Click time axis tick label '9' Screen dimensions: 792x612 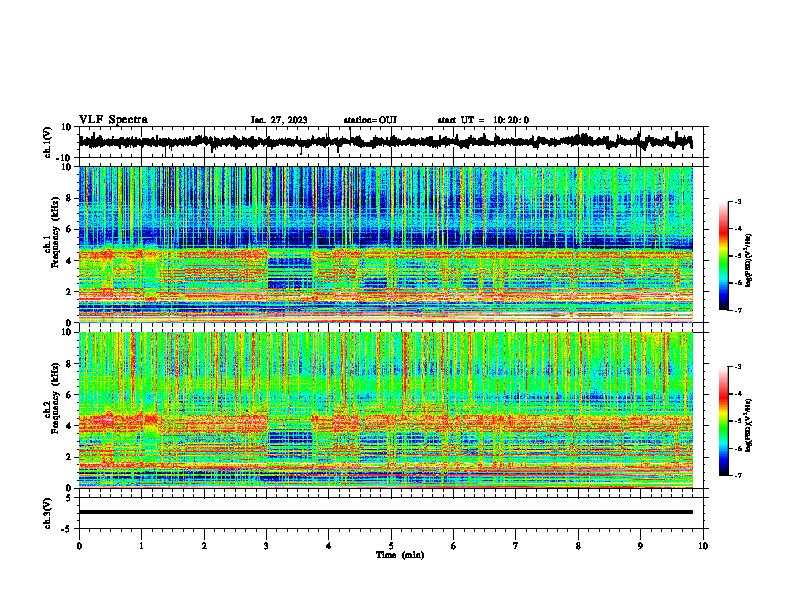(640, 546)
